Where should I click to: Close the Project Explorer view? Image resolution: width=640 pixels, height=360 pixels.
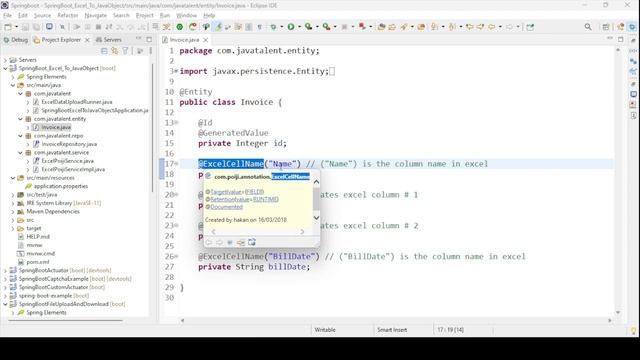(x=87, y=40)
